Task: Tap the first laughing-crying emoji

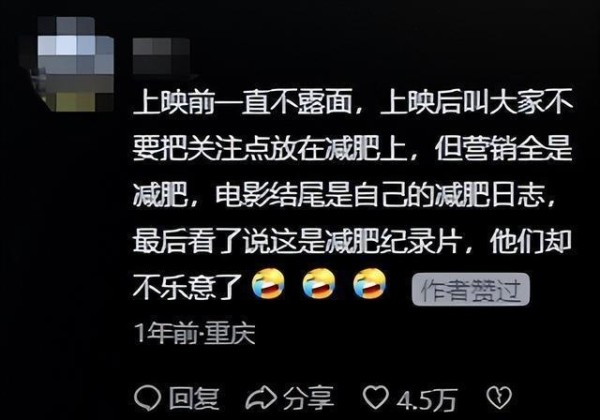Action: tap(268, 285)
